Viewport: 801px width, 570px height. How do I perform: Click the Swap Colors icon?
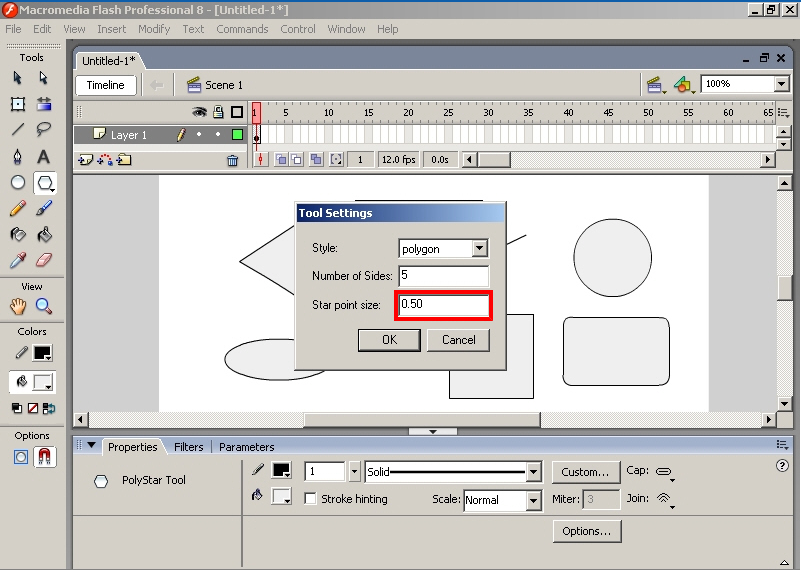(49, 408)
